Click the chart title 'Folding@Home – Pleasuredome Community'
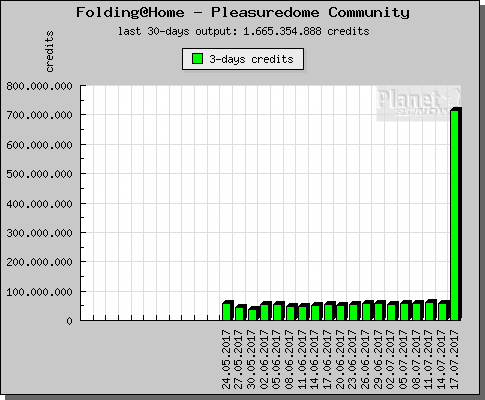 [x=243, y=13]
